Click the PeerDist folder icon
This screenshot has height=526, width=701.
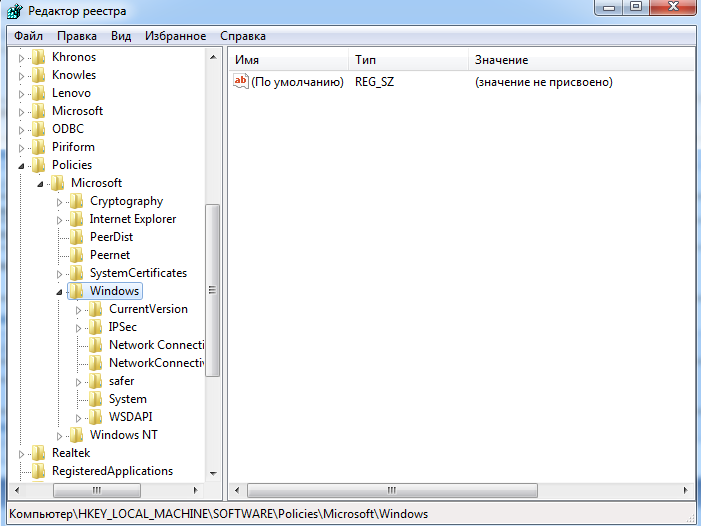click(x=76, y=237)
